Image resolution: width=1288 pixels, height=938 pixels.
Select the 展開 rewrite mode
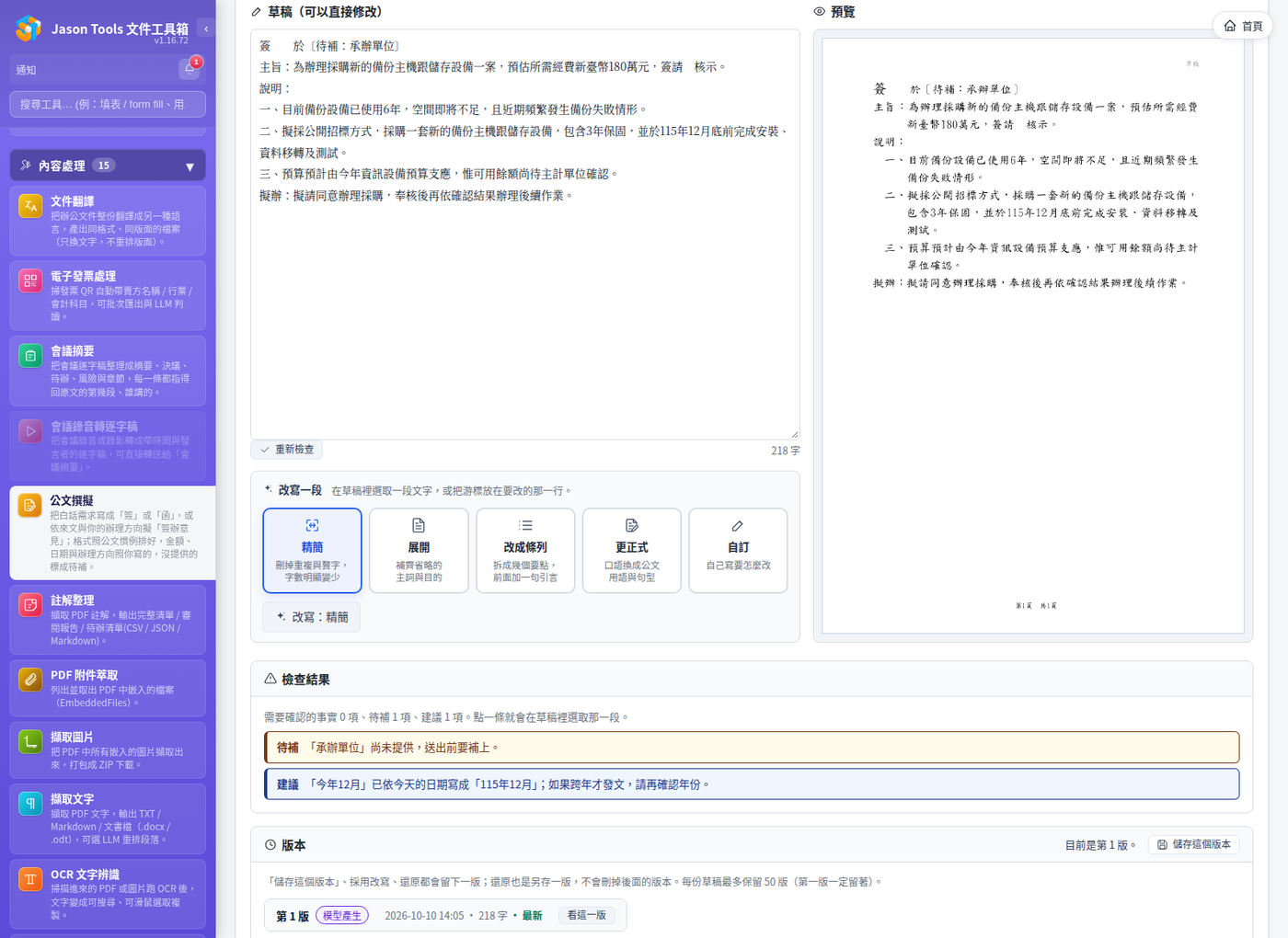(419, 551)
